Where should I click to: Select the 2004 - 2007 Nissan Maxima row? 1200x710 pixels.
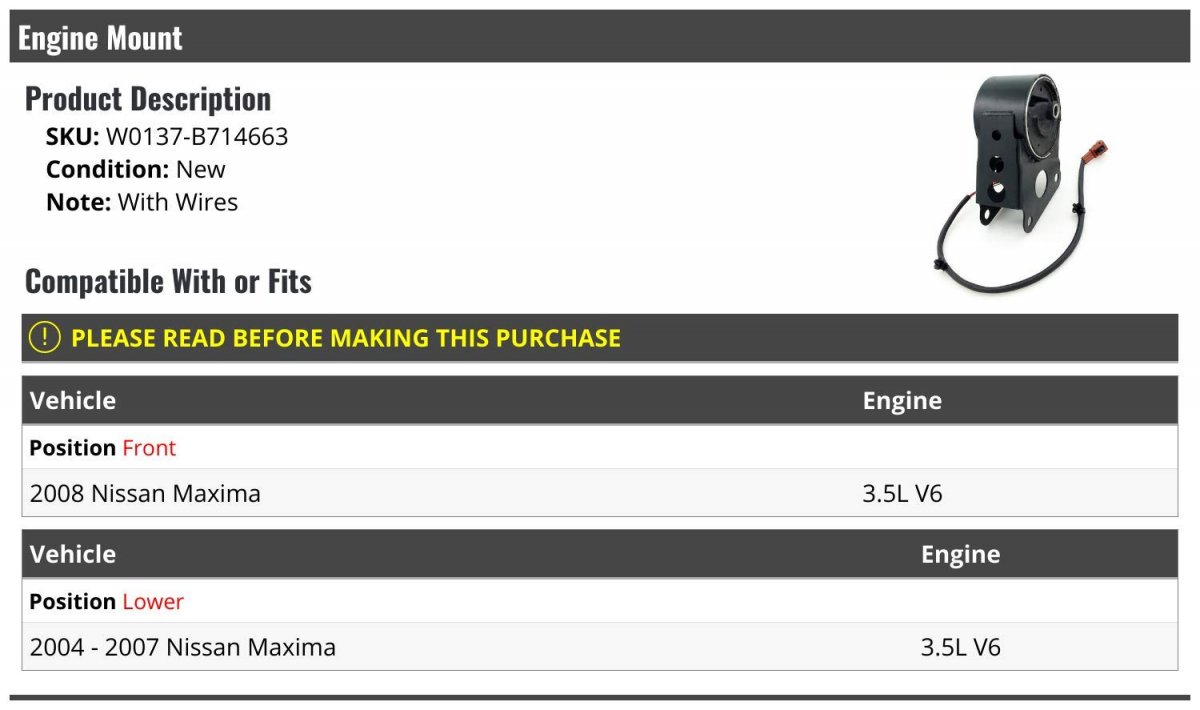coord(600,647)
